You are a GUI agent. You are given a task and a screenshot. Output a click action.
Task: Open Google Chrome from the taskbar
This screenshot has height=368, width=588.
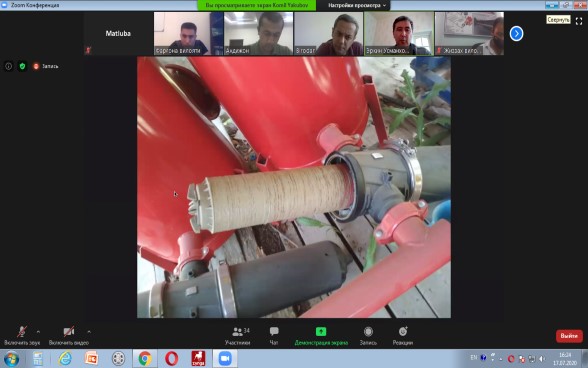coord(145,359)
